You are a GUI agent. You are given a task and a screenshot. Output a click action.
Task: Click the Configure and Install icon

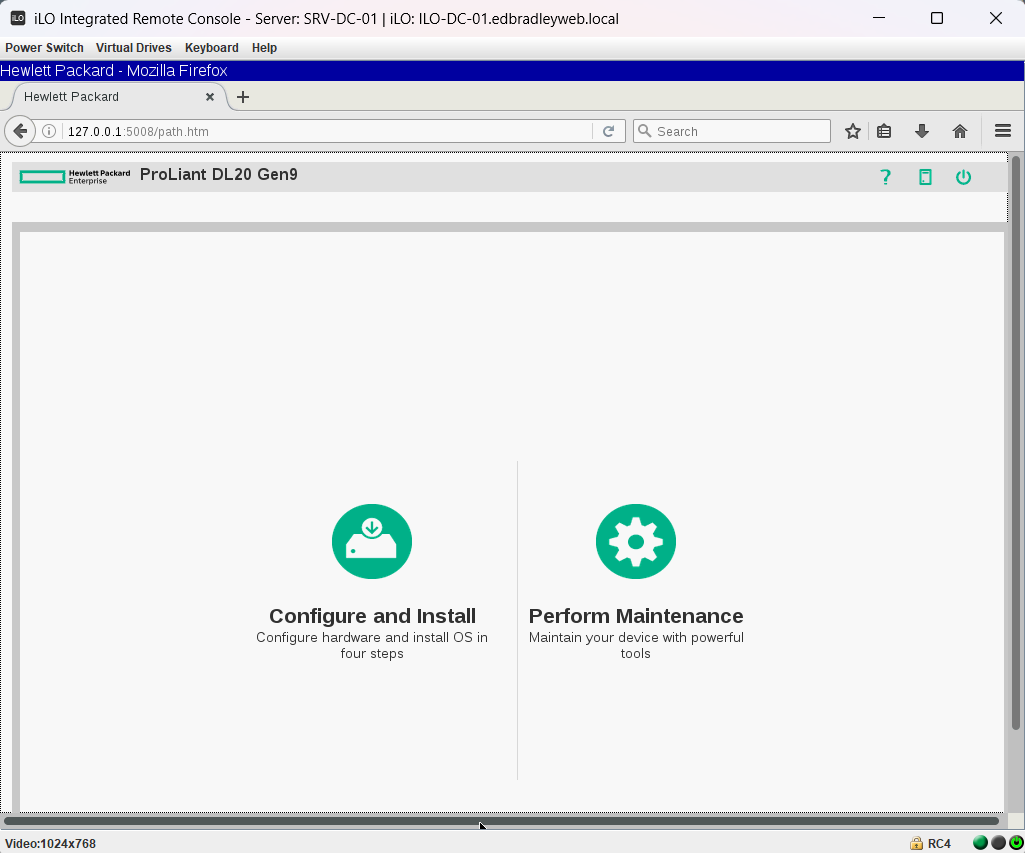click(x=371, y=541)
